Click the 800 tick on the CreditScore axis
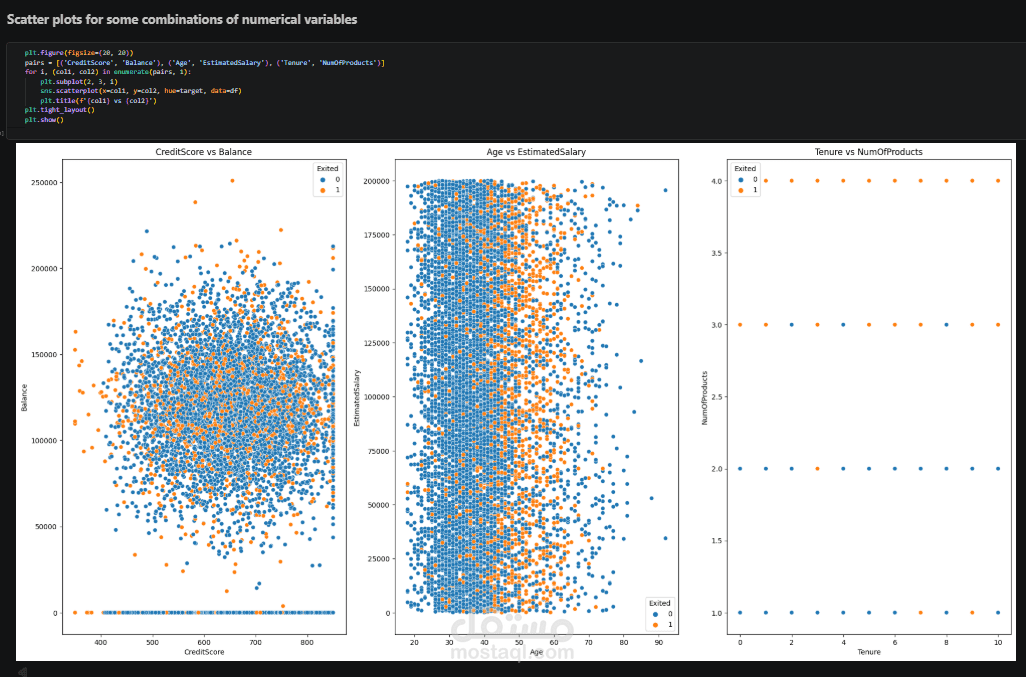The height and width of the screenshot is (677, 1026). pyautogui.click(x=307, y=642)
